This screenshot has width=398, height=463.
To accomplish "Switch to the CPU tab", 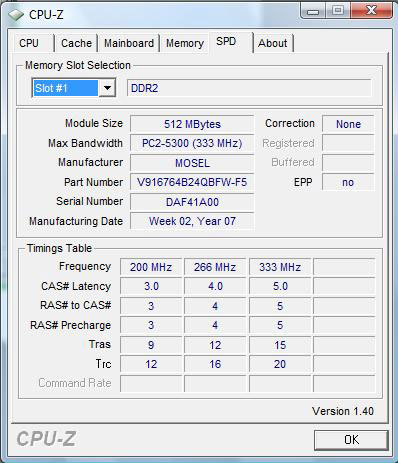I will 29,43.
